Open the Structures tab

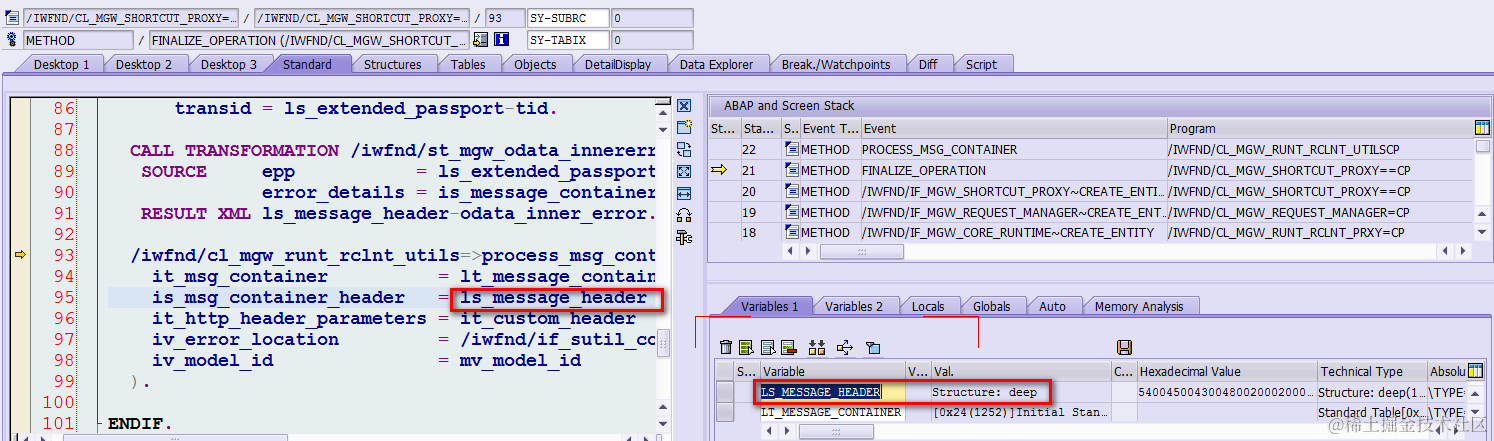click(x=392, y=64)
